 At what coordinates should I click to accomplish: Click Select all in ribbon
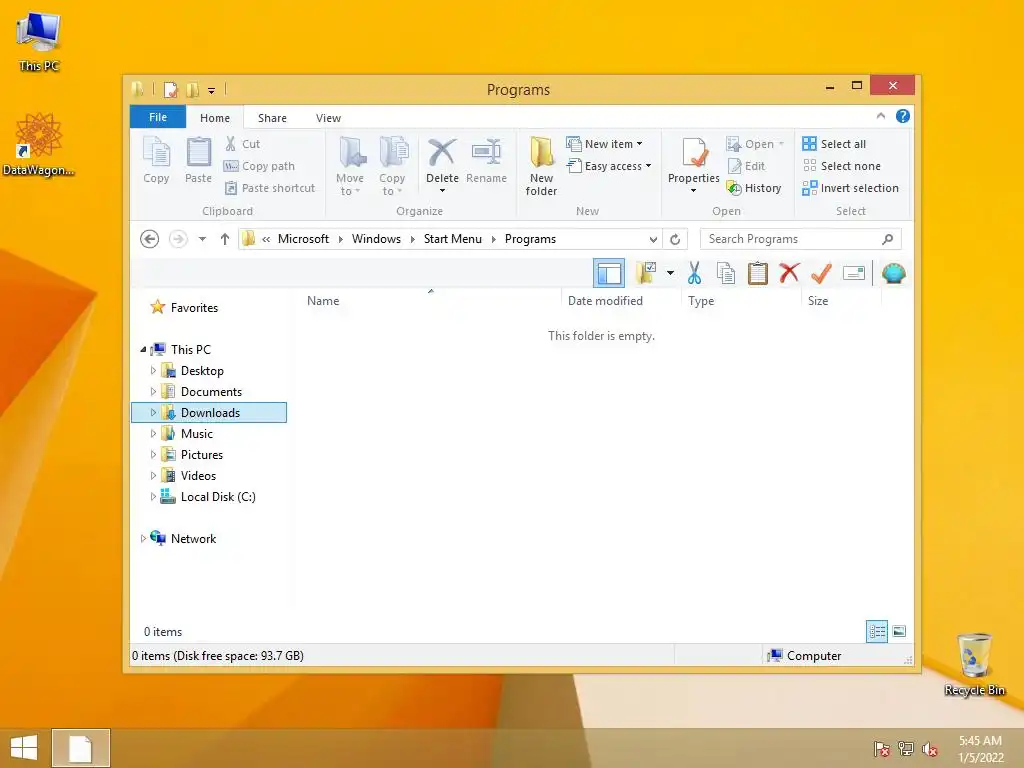pos(835,144)
